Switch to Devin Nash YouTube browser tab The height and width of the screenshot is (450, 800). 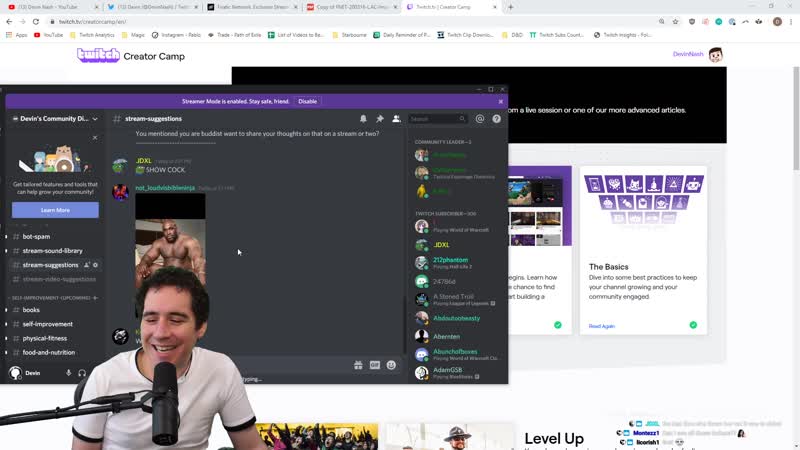(47, 7)
